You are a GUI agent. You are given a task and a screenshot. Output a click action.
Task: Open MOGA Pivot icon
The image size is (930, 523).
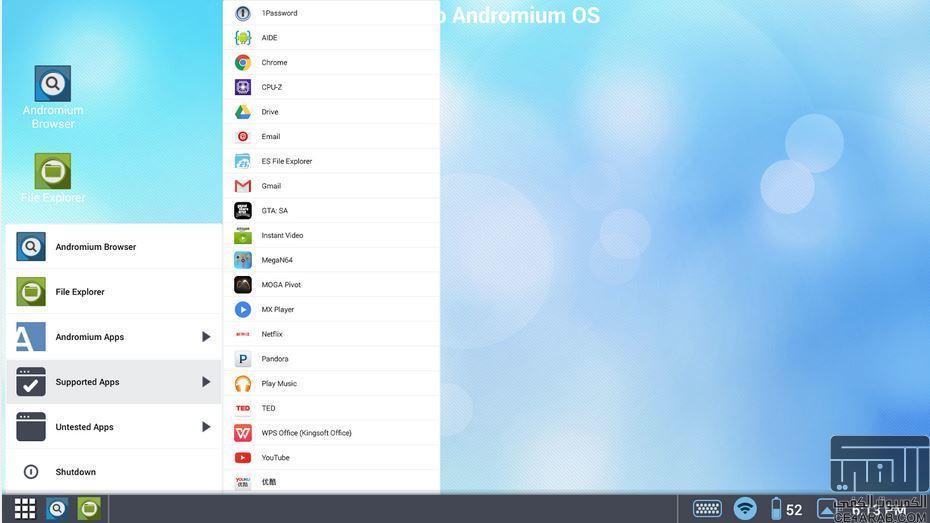point(243,285)
